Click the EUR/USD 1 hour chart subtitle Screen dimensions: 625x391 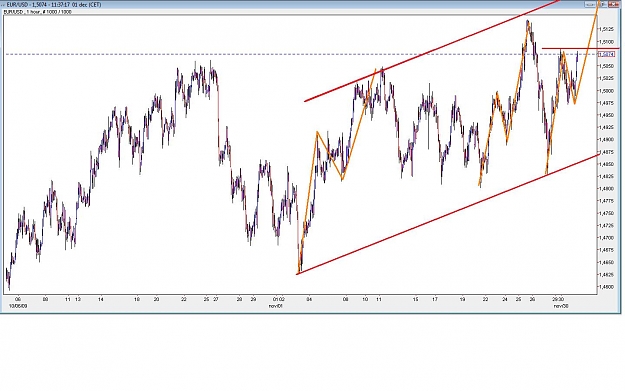point(37,12)
